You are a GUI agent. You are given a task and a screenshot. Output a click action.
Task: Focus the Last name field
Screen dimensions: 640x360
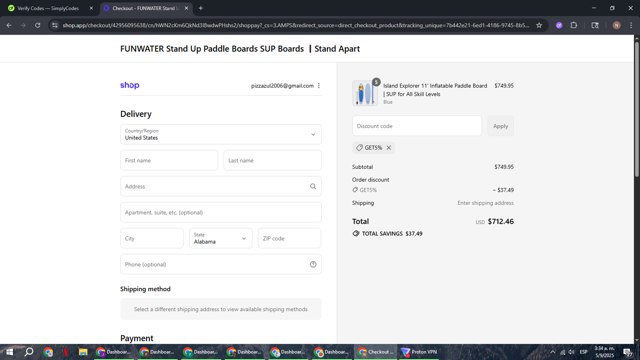(272, 160)
